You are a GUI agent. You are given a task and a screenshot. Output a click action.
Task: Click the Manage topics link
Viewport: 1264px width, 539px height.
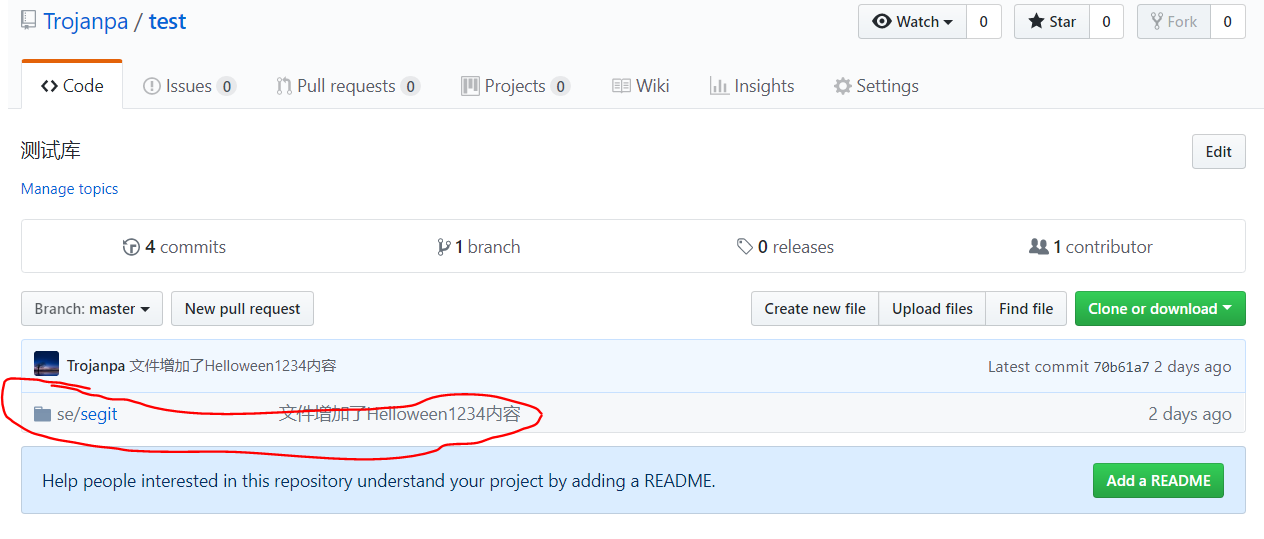(70, 189)
